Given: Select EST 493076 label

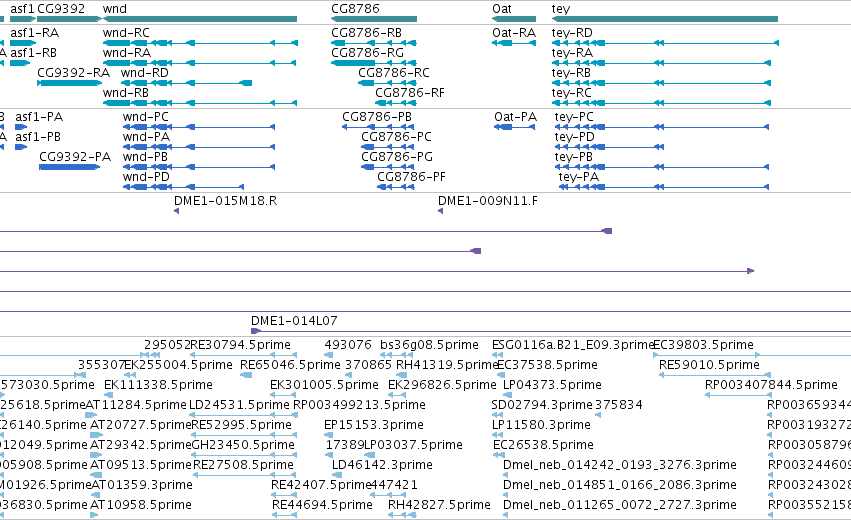Looking at the screenshot, I should pos(348,345).
